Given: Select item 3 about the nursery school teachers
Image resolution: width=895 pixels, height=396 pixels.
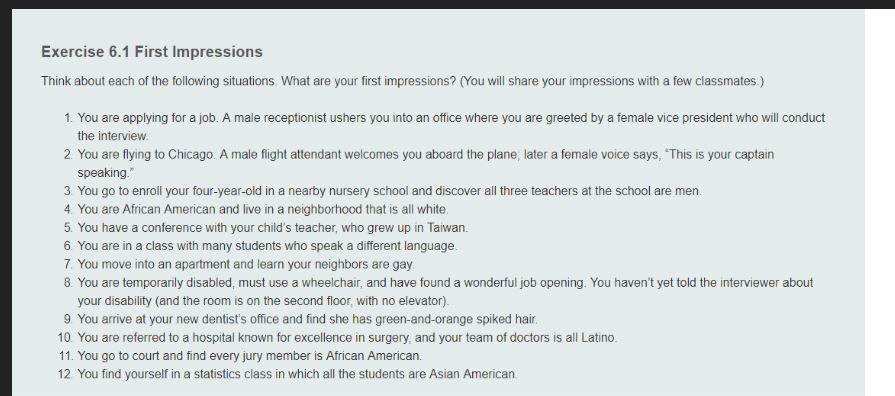Looking at the screenshot, I should (x=382, y=191).
